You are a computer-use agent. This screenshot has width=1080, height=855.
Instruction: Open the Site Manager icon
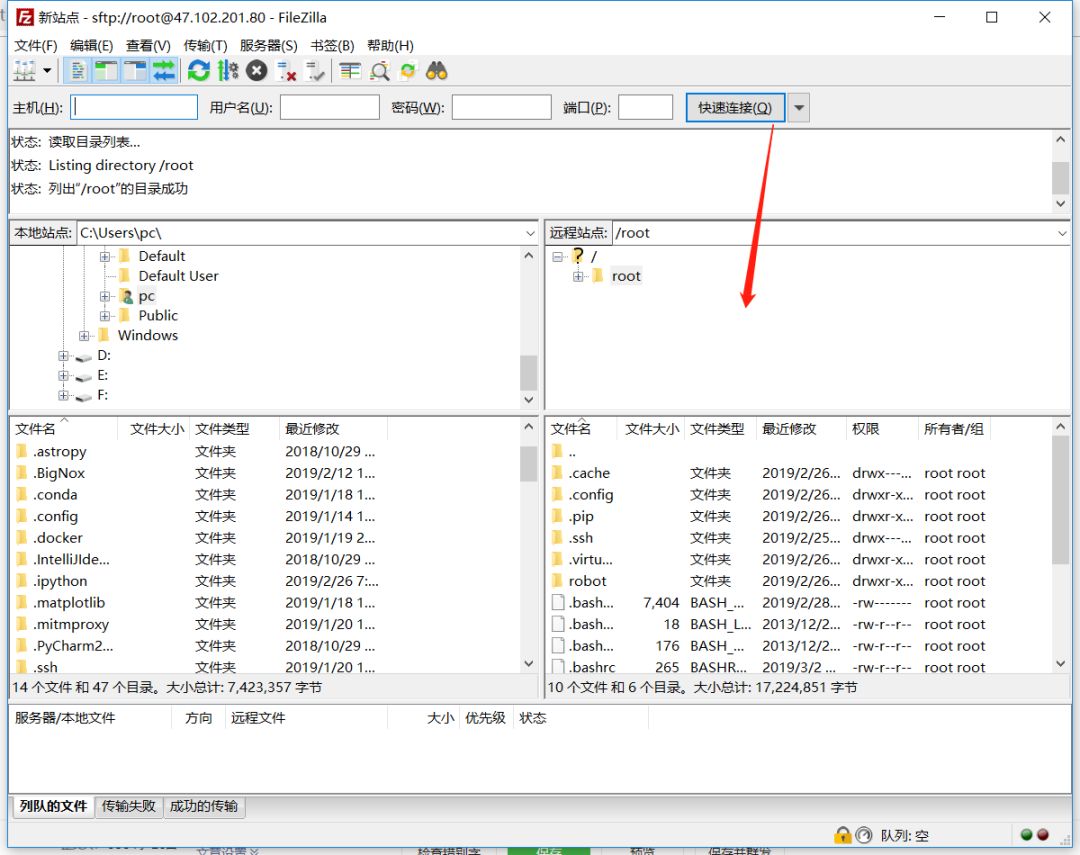coord(25,70)
